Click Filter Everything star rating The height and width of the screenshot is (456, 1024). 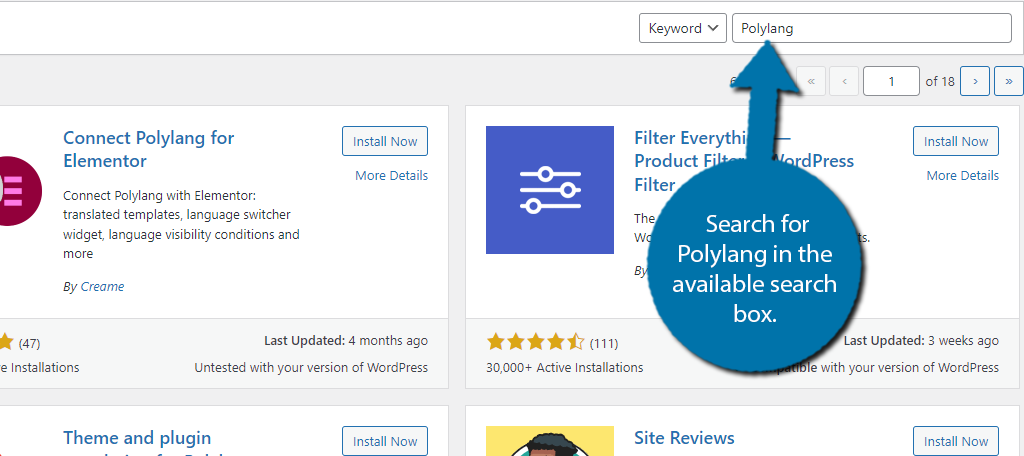click(x=536, y=342)
